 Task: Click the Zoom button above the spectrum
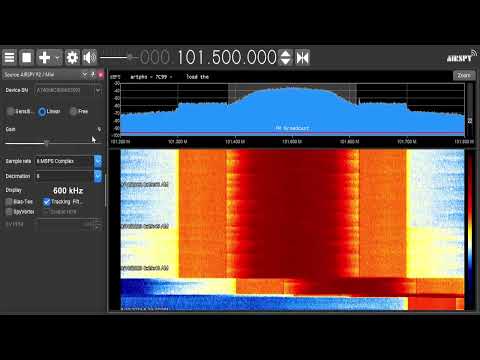tap(464, 76)
